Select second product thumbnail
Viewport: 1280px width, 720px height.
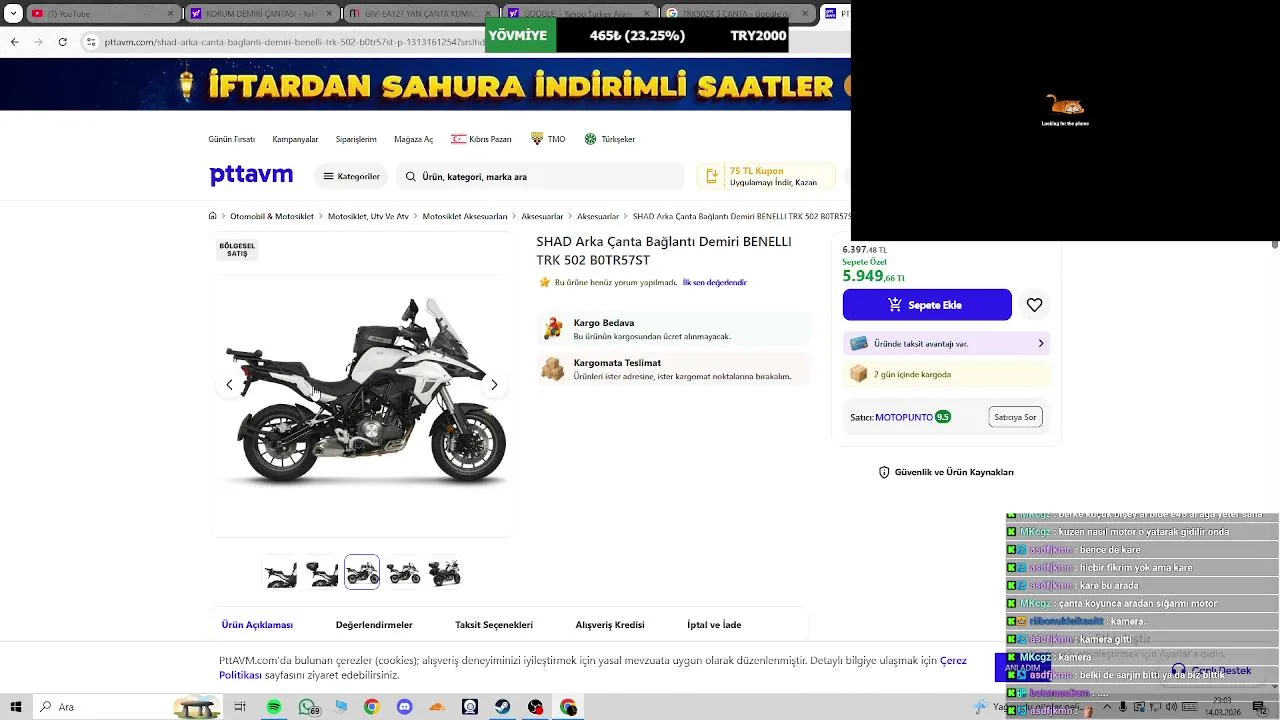[321, 573]
